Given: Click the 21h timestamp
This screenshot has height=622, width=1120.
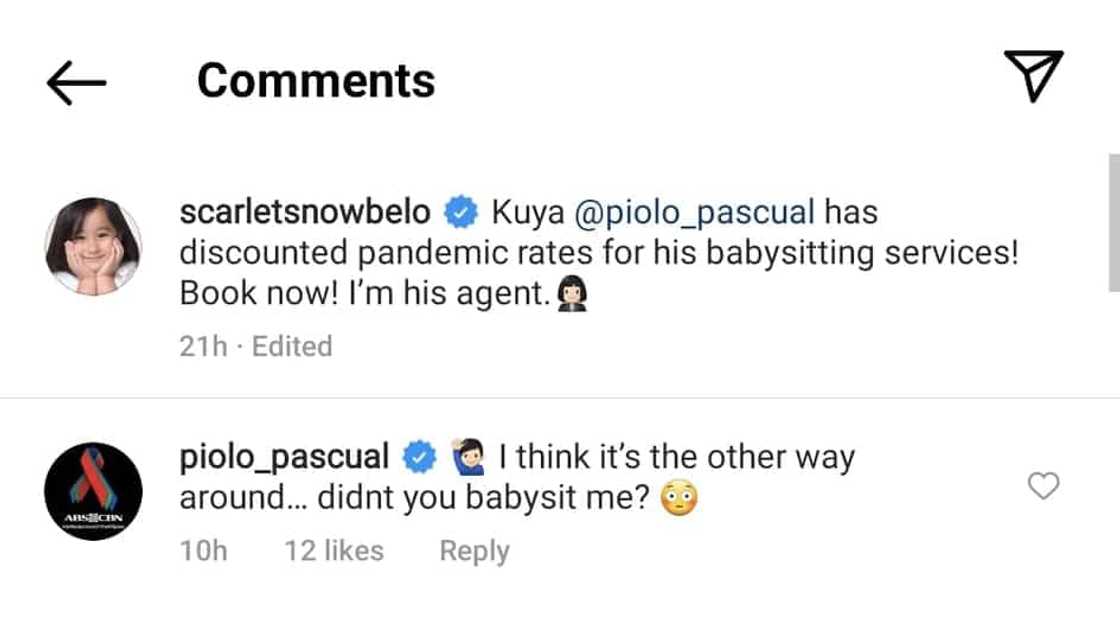Looking at the screenshot, I should (x=203, y=346).
